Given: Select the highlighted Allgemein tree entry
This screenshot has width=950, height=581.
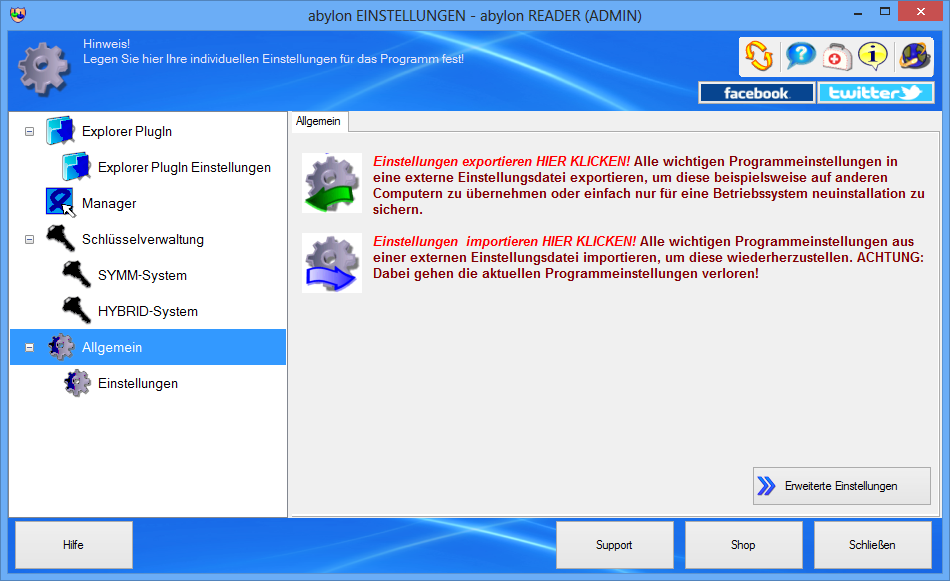Looking at the screenshot, I should pos(148,347).
